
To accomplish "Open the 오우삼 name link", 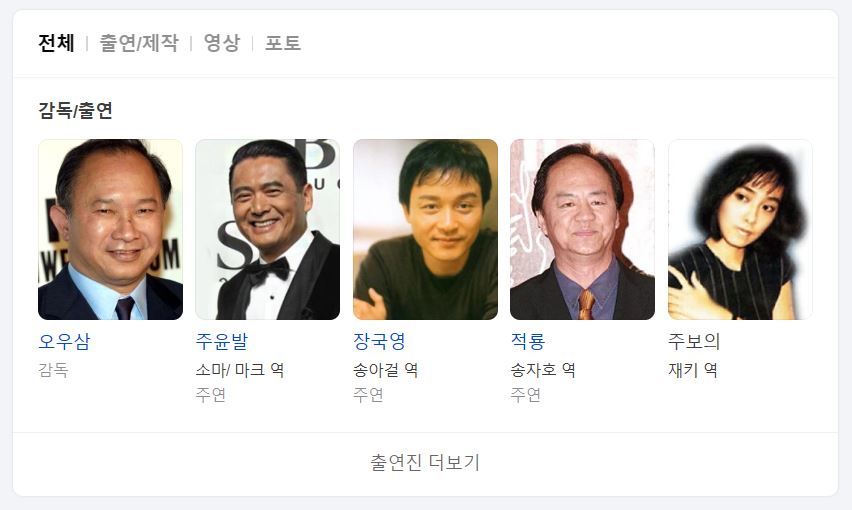I will pyautogui.click(x=64, y=342).
